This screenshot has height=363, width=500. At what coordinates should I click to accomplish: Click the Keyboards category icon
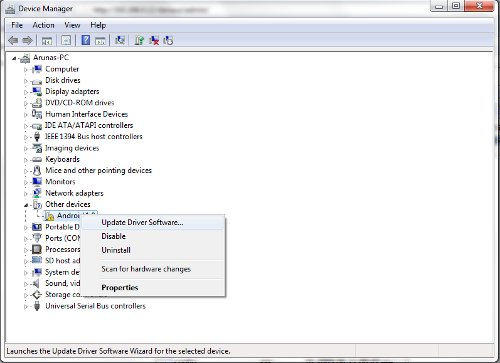pos(37,159)
